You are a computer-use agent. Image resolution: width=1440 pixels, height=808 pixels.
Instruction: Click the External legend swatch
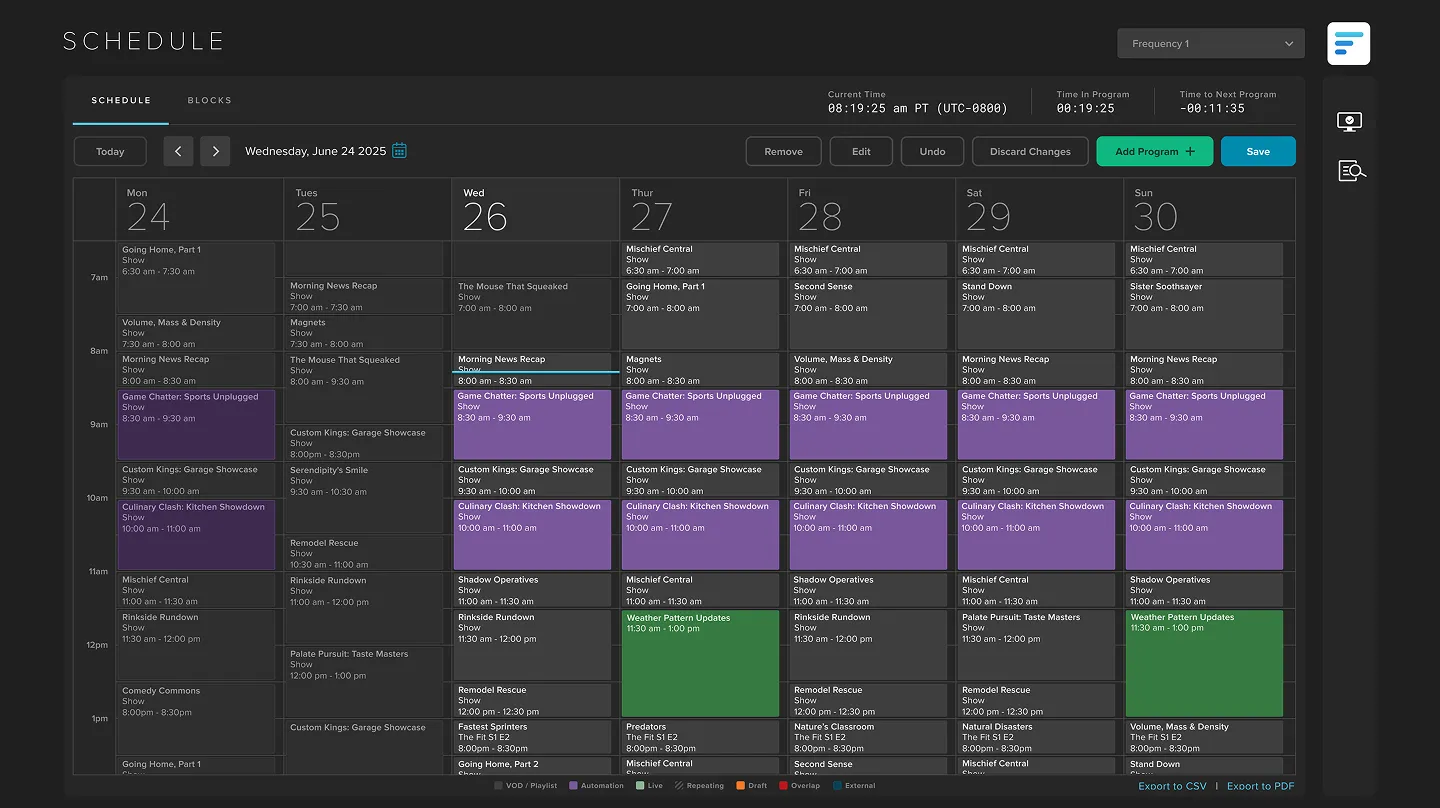tap(837, 786)
